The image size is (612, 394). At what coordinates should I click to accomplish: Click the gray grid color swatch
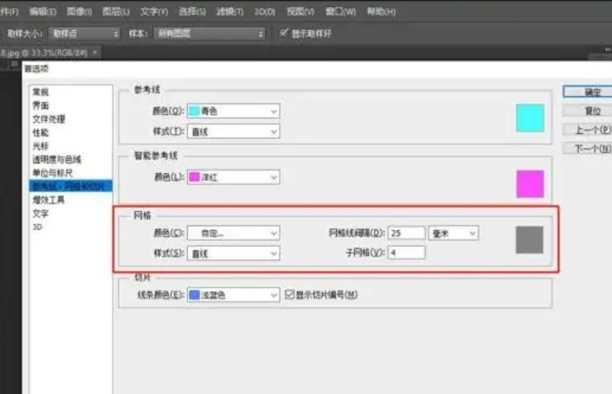(530, 240)
